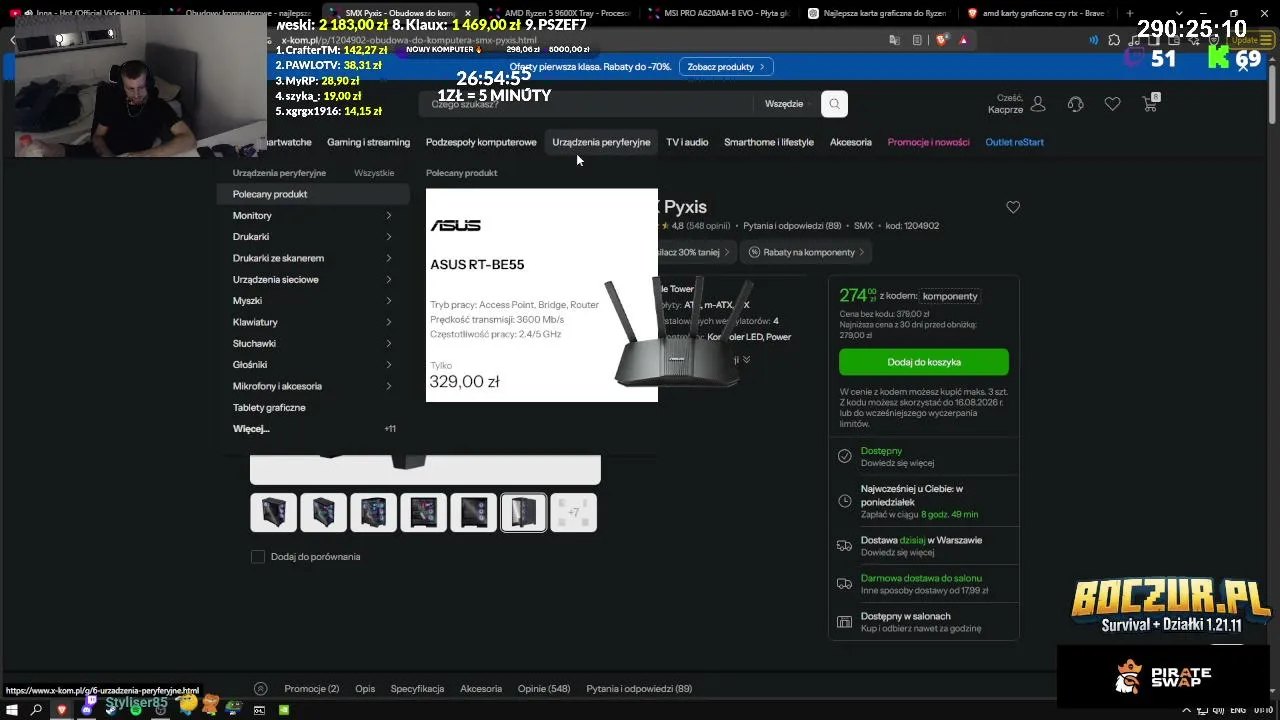Open Pytania i odpowiedzi (89) in the bottom bar
The image size is (1280, 720).
click(639, 689)
